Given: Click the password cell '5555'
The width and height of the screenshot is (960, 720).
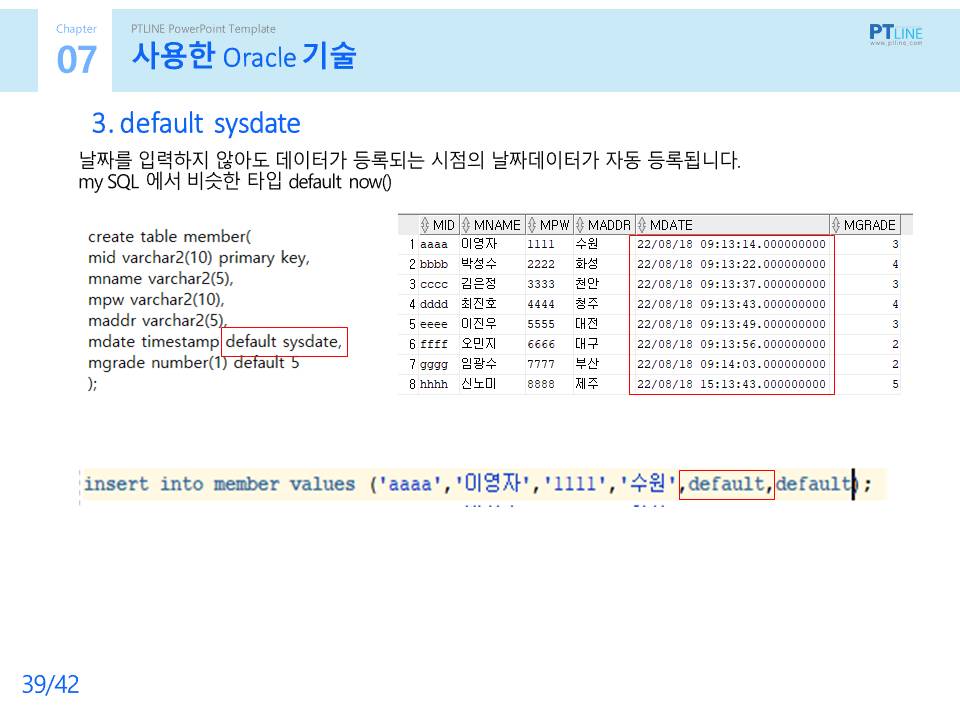Looking at the screenshot, I should (x=541, y=324).
